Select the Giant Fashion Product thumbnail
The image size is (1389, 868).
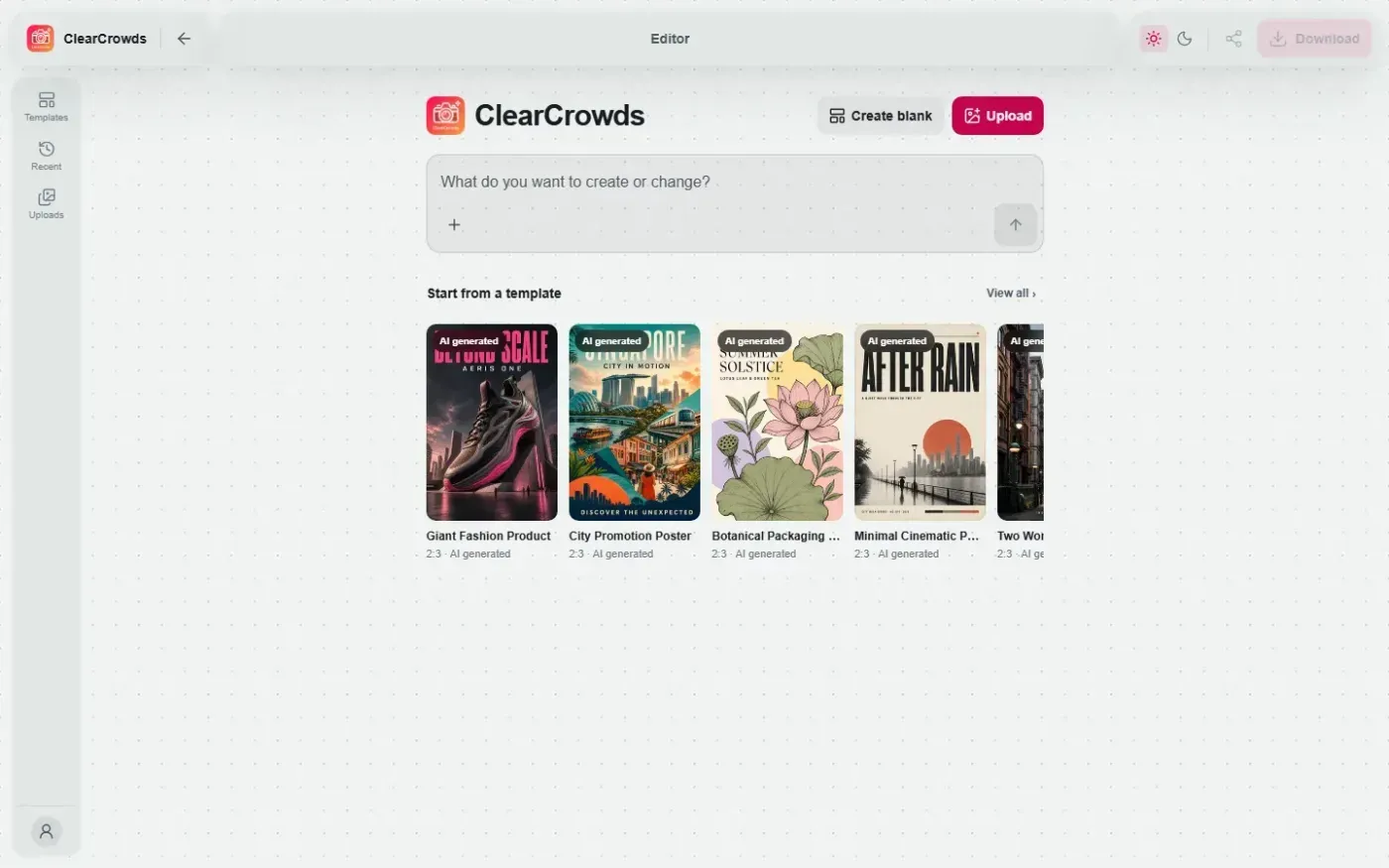pyautogui.click(x=492, y=423)
